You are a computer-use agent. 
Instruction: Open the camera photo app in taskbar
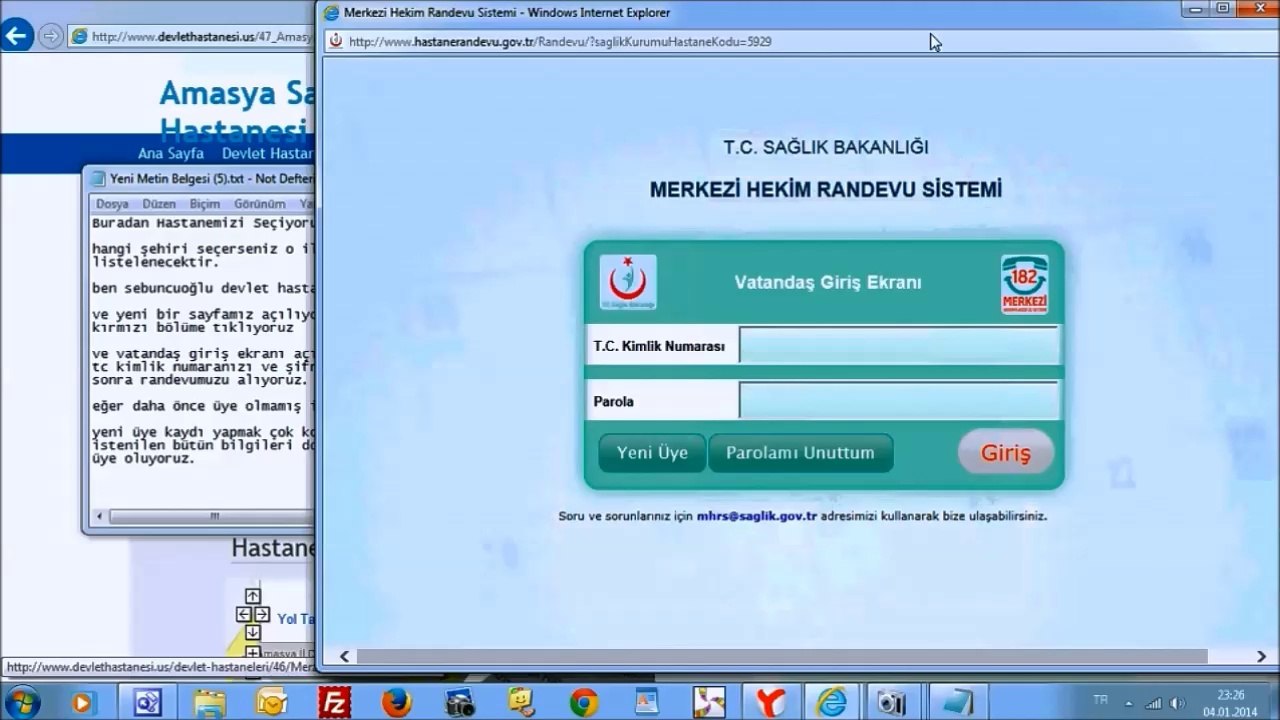[x=459, y=703]
